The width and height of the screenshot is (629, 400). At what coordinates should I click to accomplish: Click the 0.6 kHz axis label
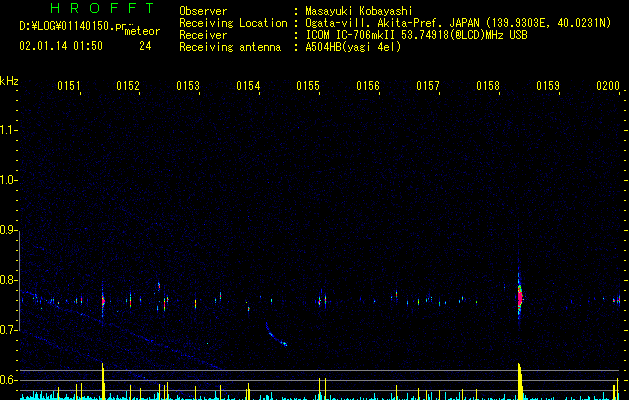(9, 380)
